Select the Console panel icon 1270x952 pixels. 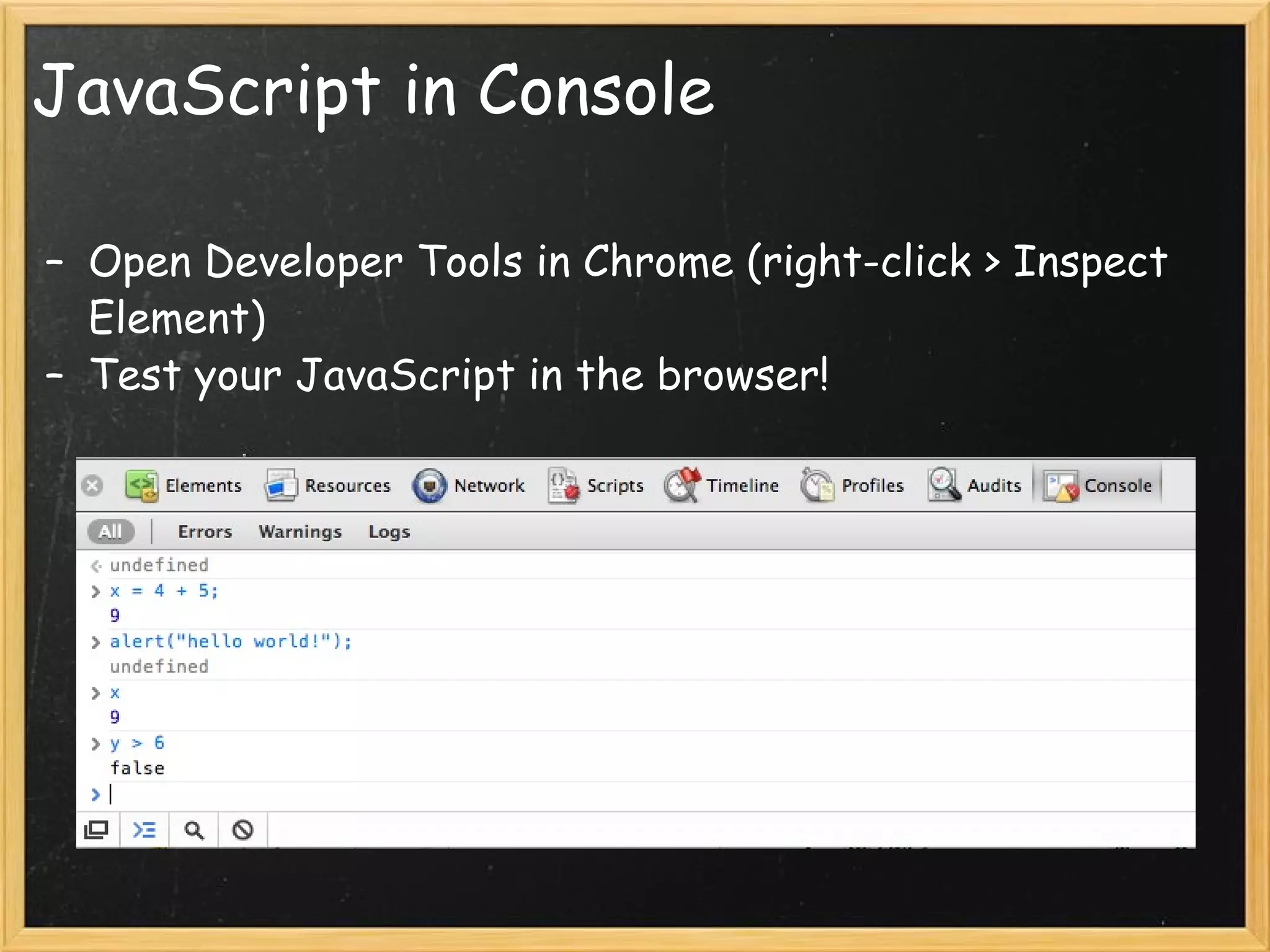[x=1061, y=486]
